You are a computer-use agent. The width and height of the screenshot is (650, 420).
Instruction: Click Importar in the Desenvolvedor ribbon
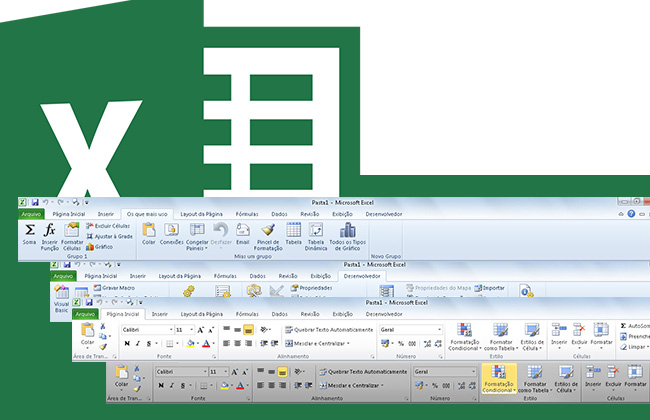(490, 288)
